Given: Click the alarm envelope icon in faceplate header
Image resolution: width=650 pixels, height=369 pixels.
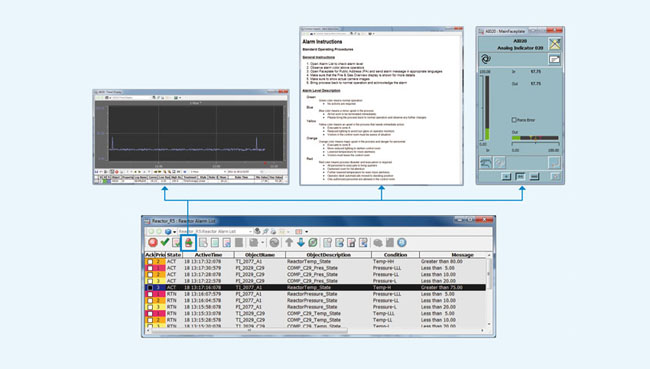Looking at the screenshot, I should click(554, 44).
